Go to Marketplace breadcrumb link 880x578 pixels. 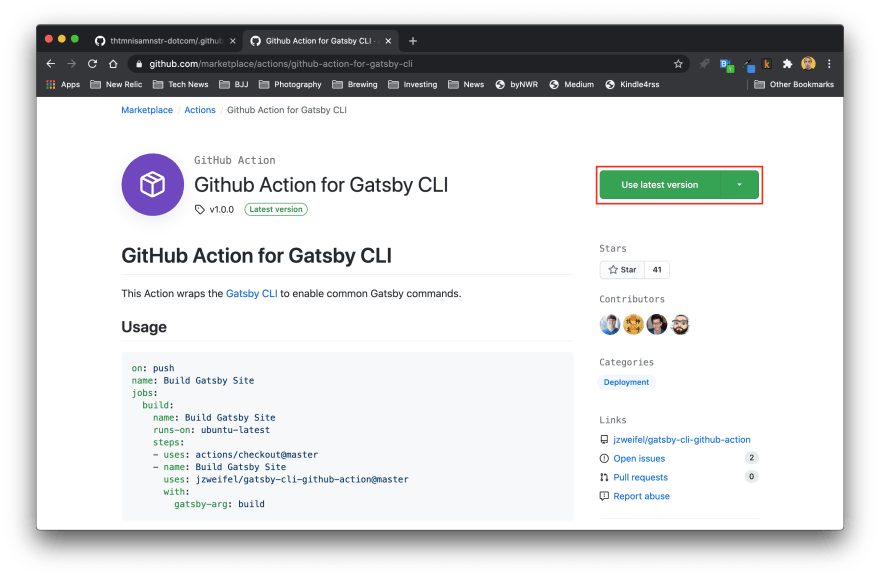coord(147,110)
